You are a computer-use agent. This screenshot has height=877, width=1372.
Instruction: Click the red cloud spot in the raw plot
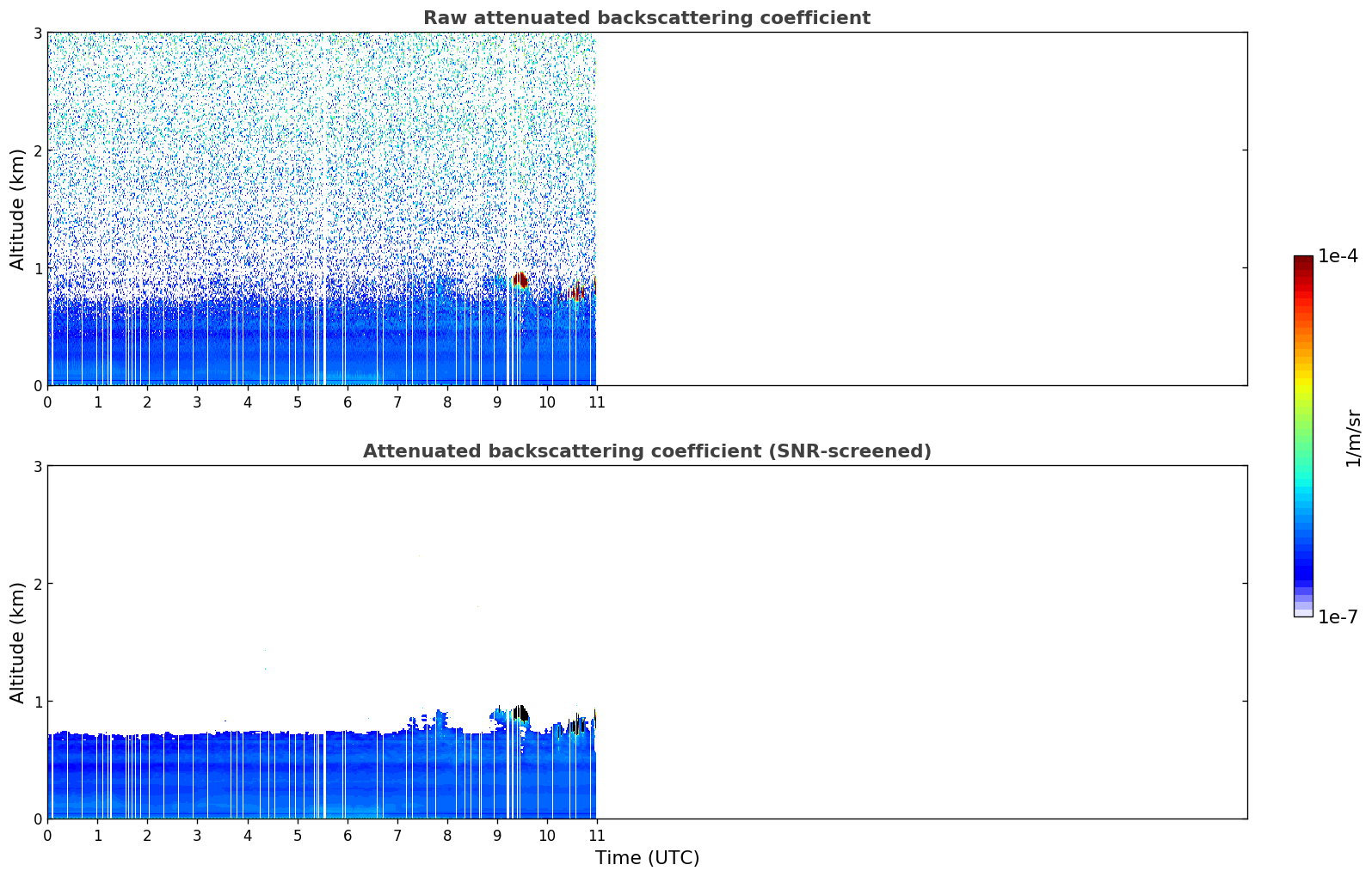[520, 279]
